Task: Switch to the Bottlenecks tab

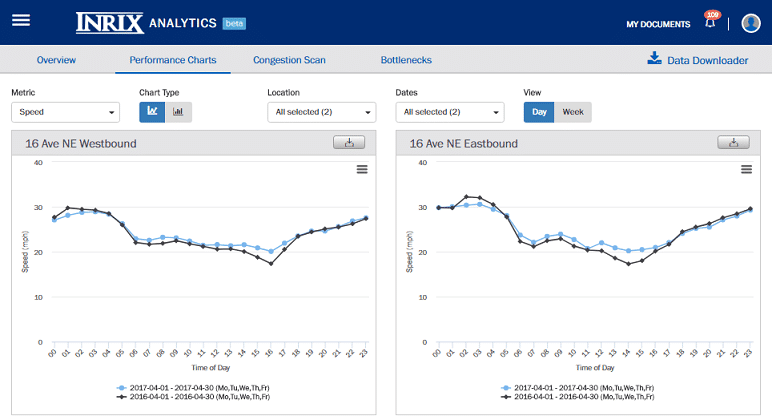Action: tap(406, 61)
